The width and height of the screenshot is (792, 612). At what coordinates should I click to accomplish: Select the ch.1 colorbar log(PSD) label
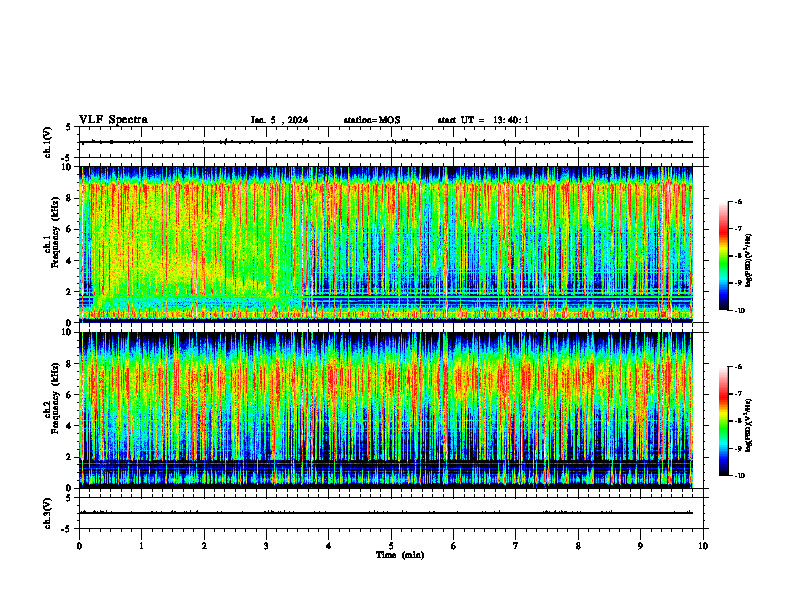[749, 261]
